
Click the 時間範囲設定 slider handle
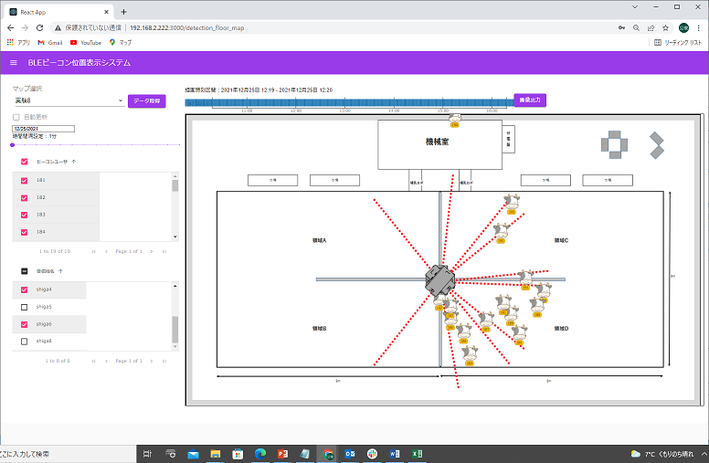(12, 145)
